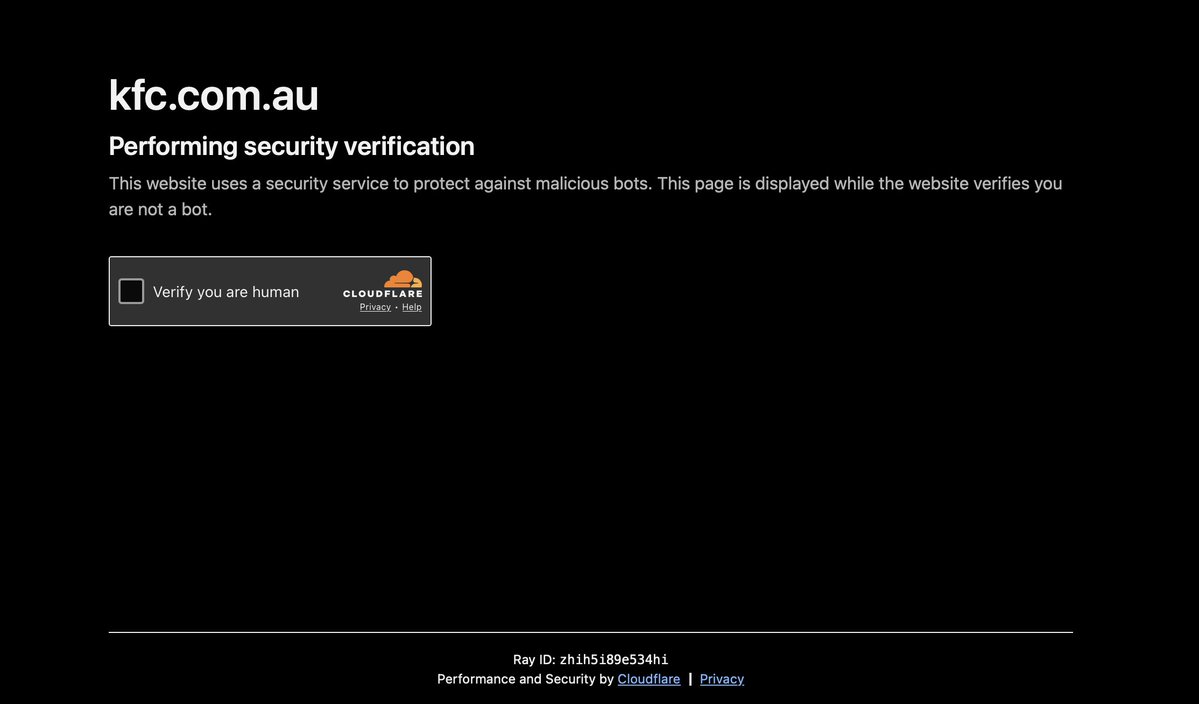
Task: Click the 'Performance and Security by' footer text
Action: coord(525,679)
